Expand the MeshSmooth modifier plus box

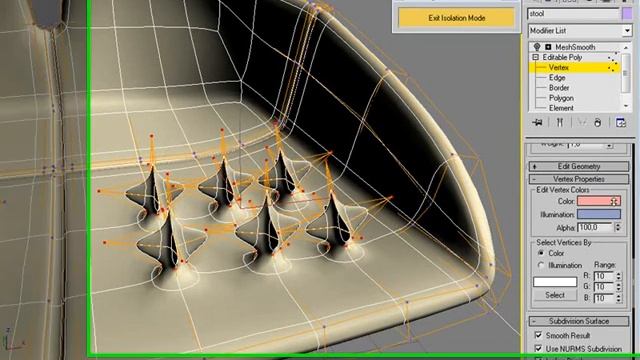[x=548, y=47]
